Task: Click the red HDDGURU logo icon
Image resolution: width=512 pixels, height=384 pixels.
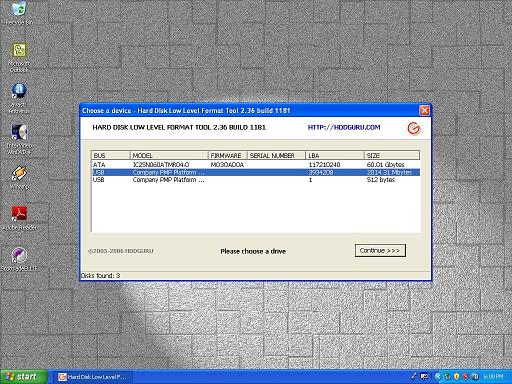Action: (414, 128)
